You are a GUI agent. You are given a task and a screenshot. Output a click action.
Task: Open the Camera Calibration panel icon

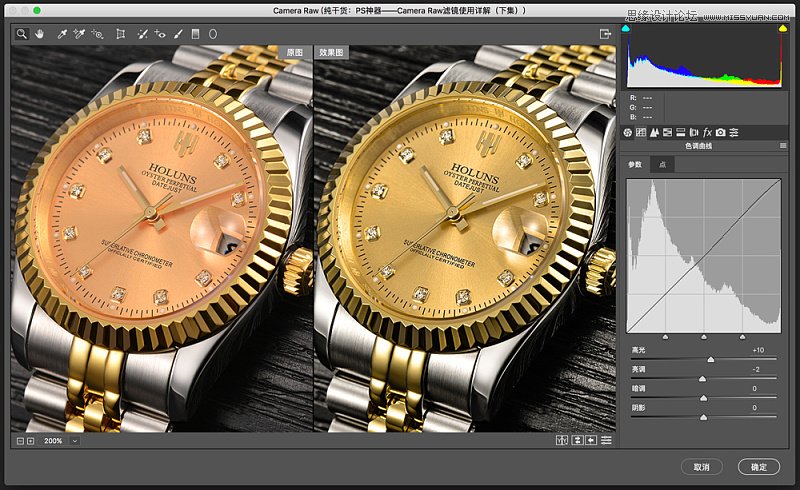click(x=720, y=132)
